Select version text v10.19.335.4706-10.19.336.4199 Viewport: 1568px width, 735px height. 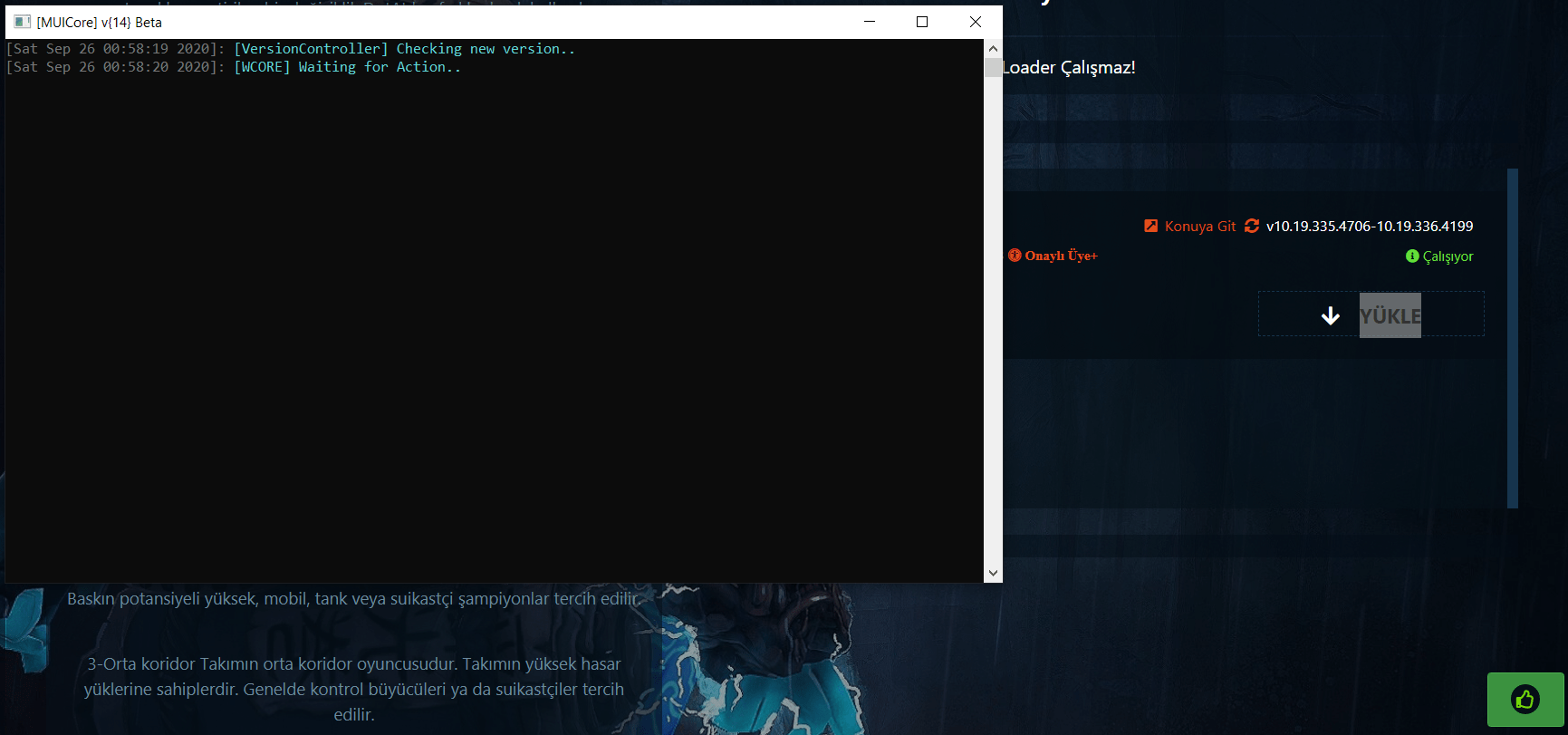point(1370,227)
